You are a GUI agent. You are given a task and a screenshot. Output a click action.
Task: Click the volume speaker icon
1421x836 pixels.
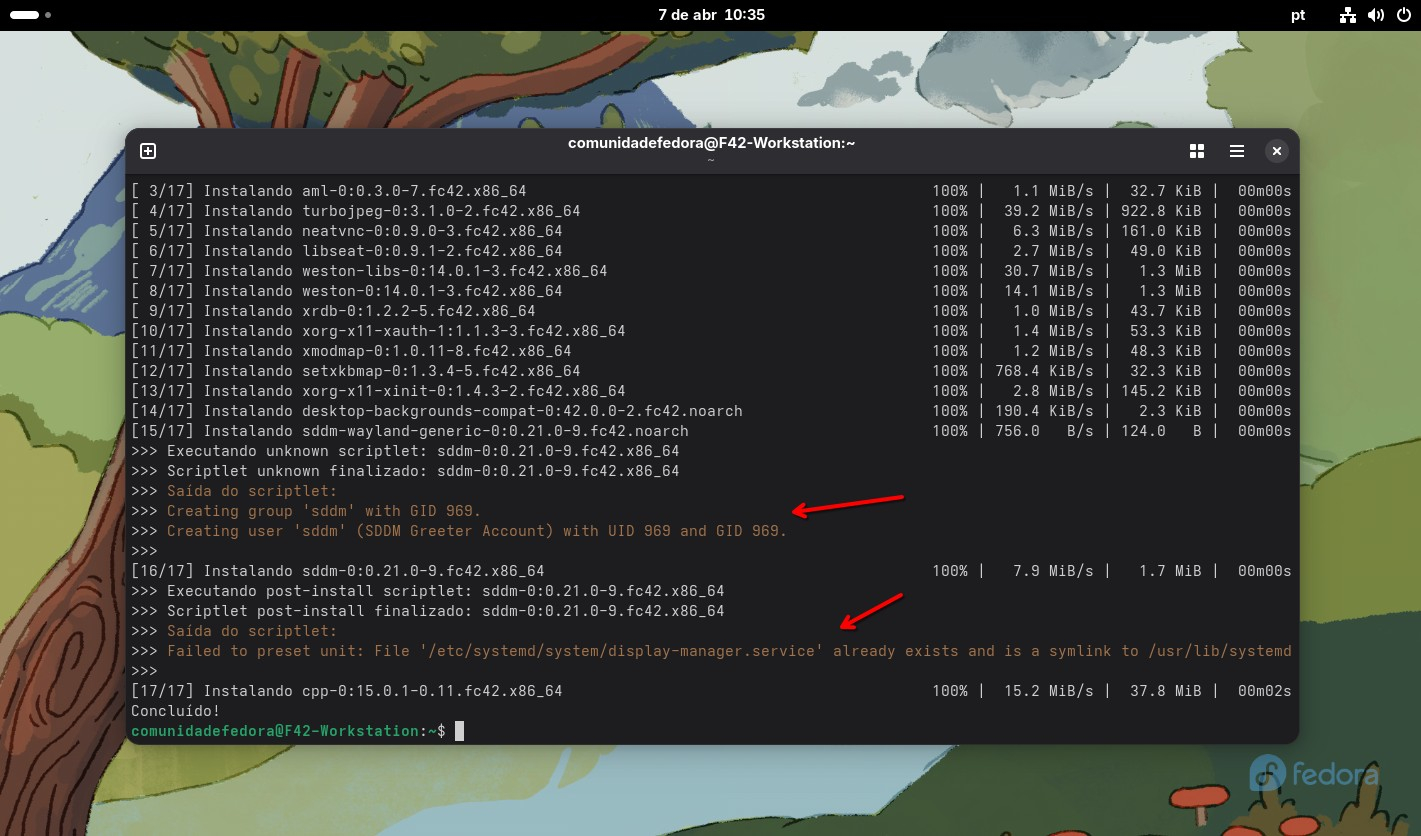[1376, 15]
